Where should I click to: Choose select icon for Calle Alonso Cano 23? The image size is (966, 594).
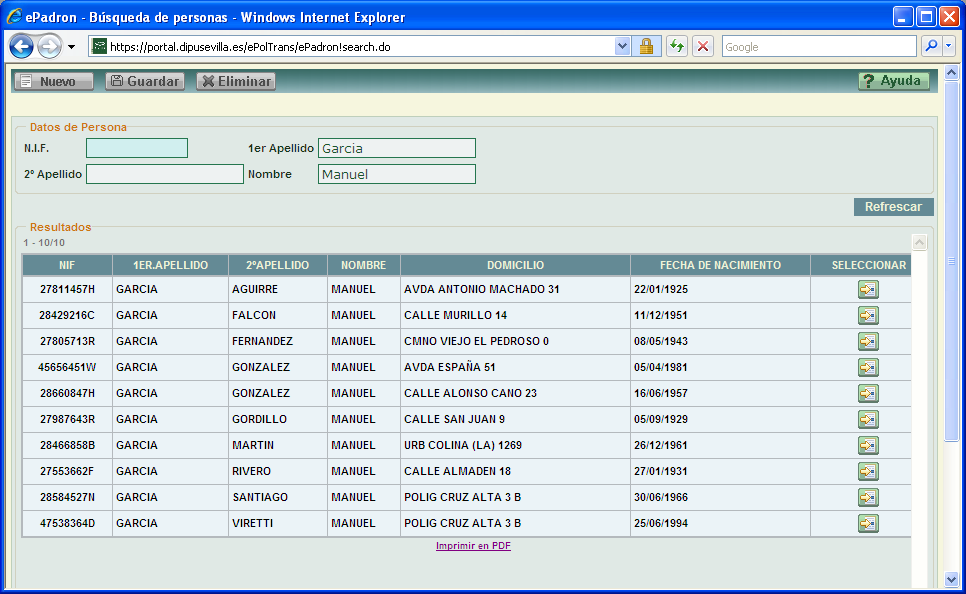click(x=868, y=393)
